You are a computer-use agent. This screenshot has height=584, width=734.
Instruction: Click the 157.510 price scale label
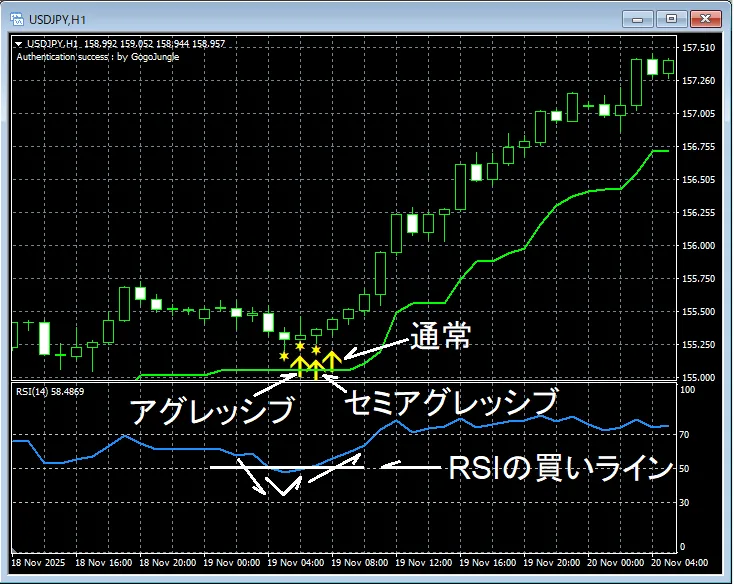click(698, 48)
